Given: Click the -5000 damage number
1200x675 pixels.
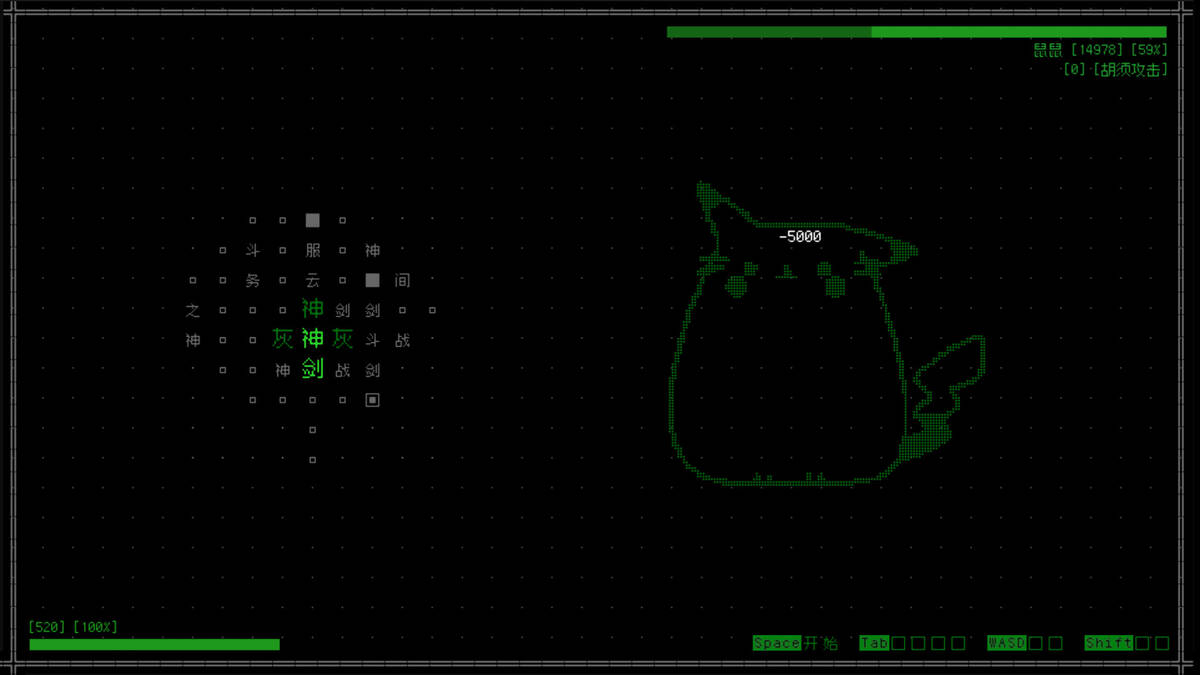Looking at the screenshot, I should [800, 237].
